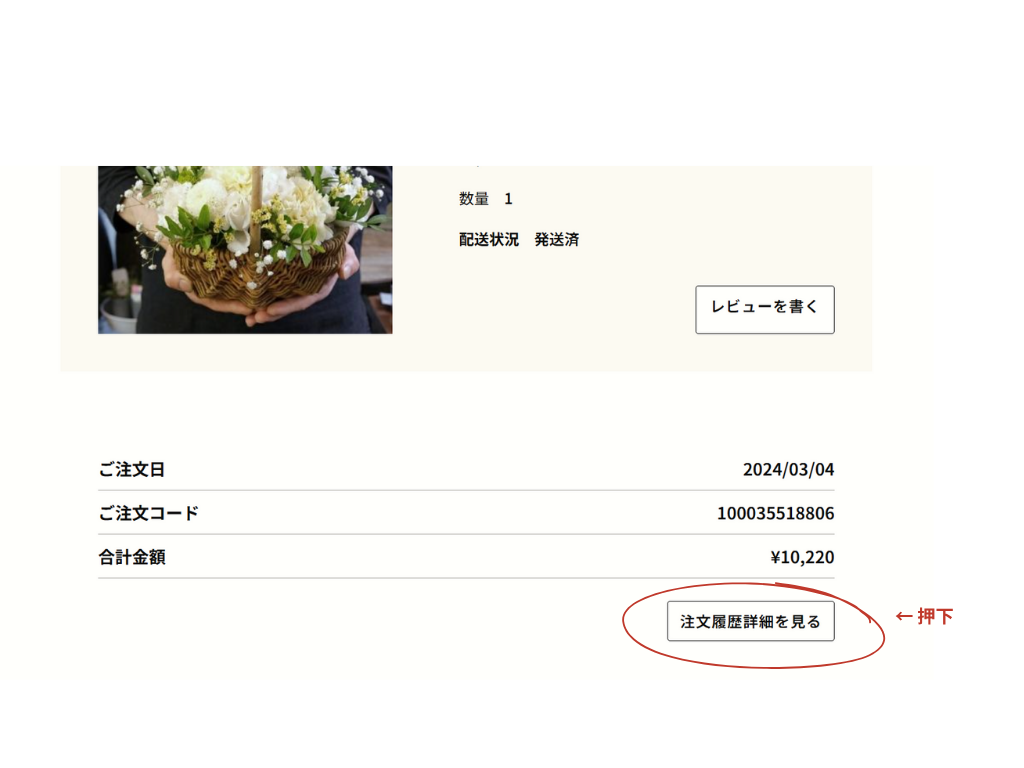Click the 合計金額 label
Viewport: 1024px width, 768px height.
tap(131, 557)
